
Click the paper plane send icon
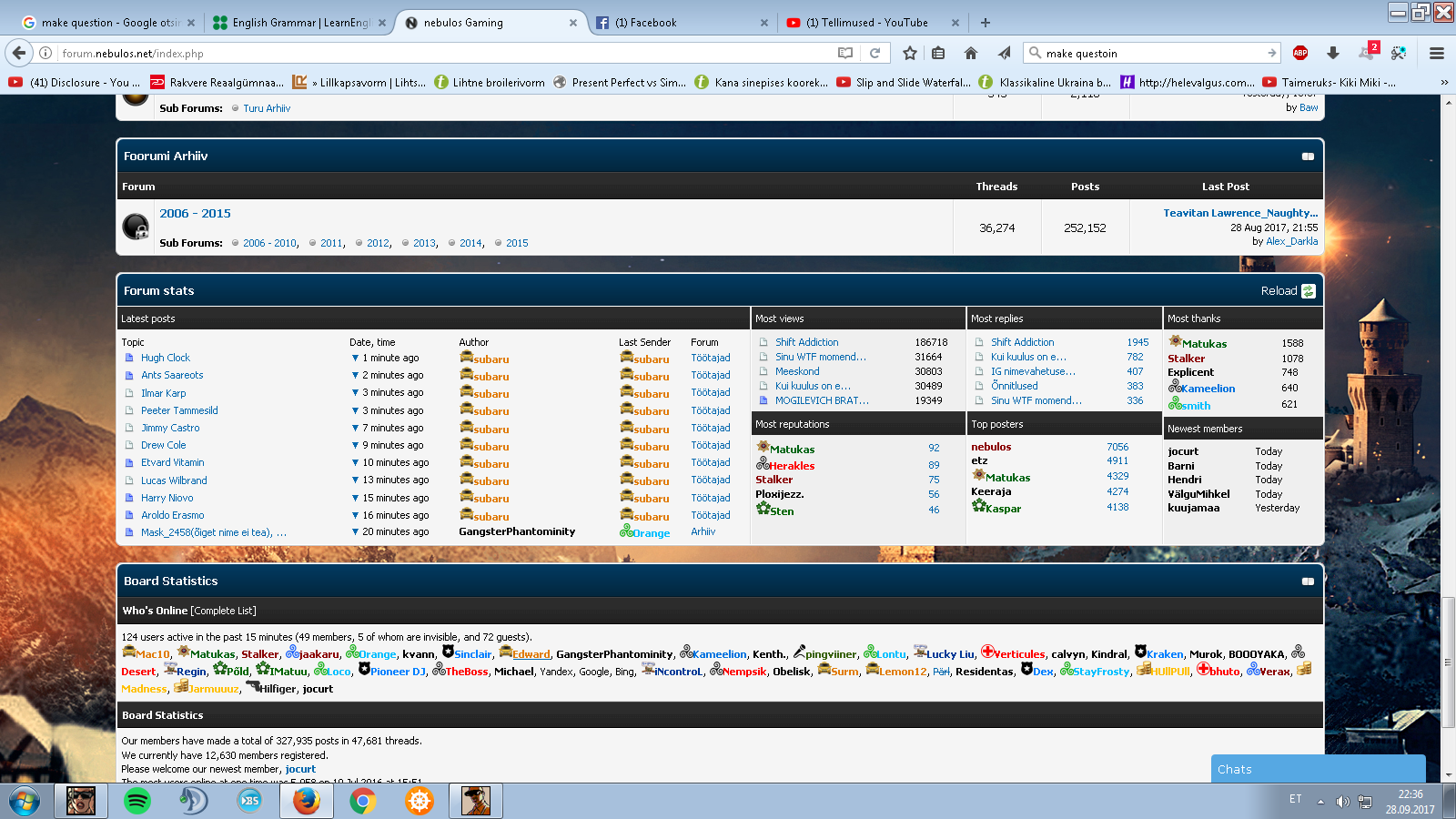coord(1004,53)
